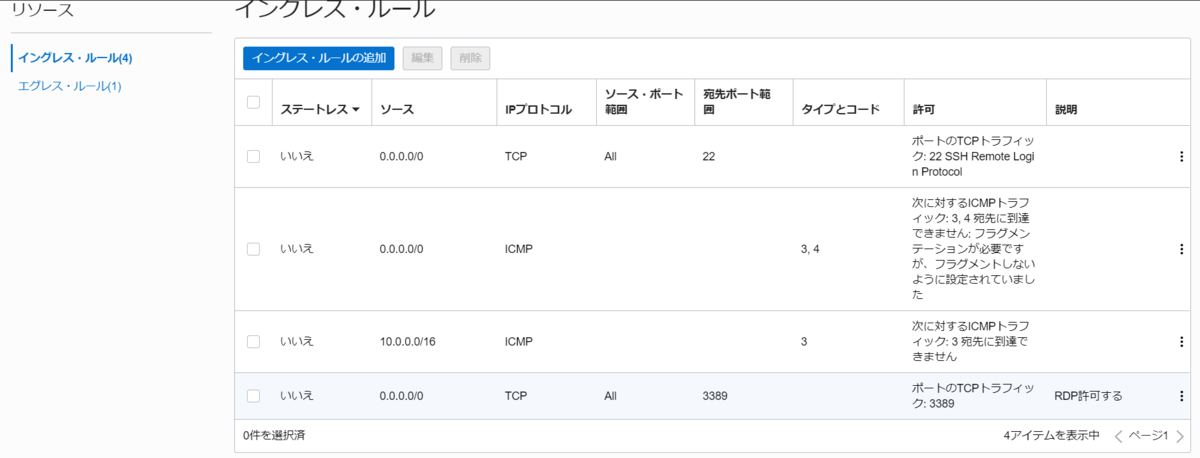Go to next page arrow
Viewport: 1200px width, 458px height.
[1179, 436]
